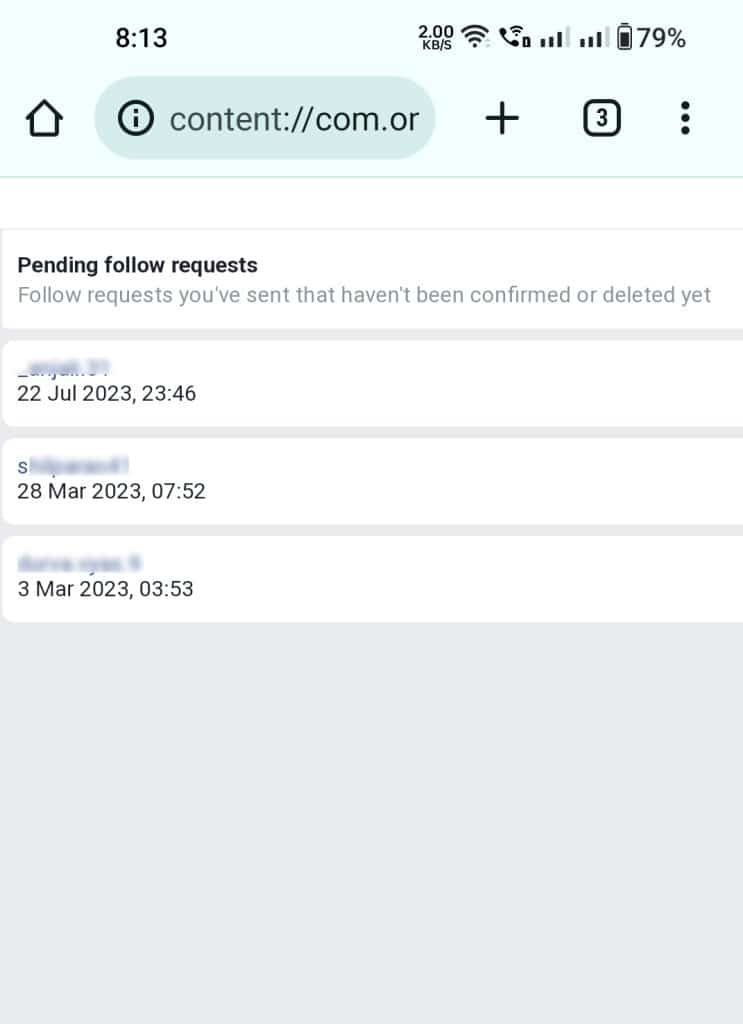743x1024 pixels.
Task: Tap the clock showing 8:13
Action: (142, 37)
